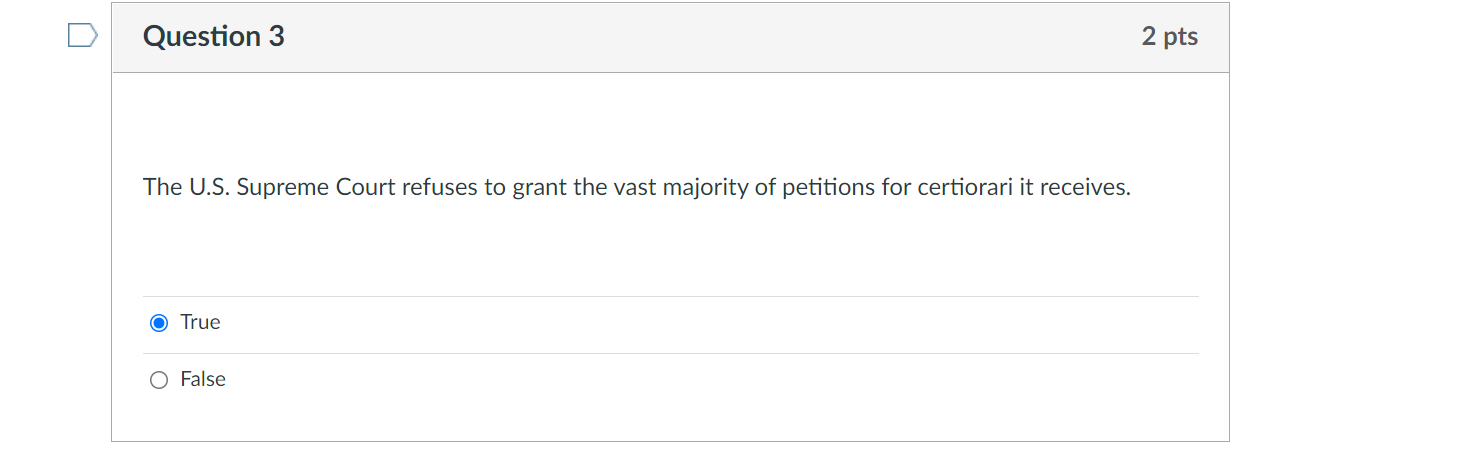
Task: Flag Question 3 with the bookmark icon
Action: 83,37
